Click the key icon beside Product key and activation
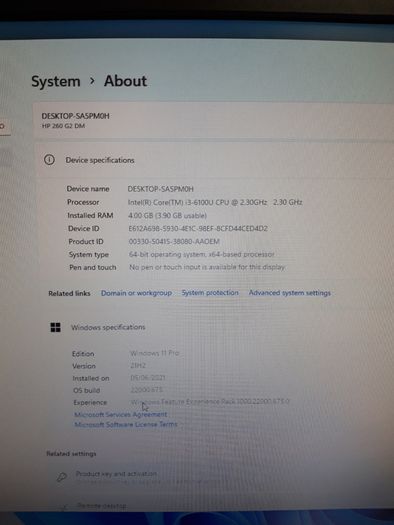The width and height of the screenshot is (394, 525). [x=62, y=477]
